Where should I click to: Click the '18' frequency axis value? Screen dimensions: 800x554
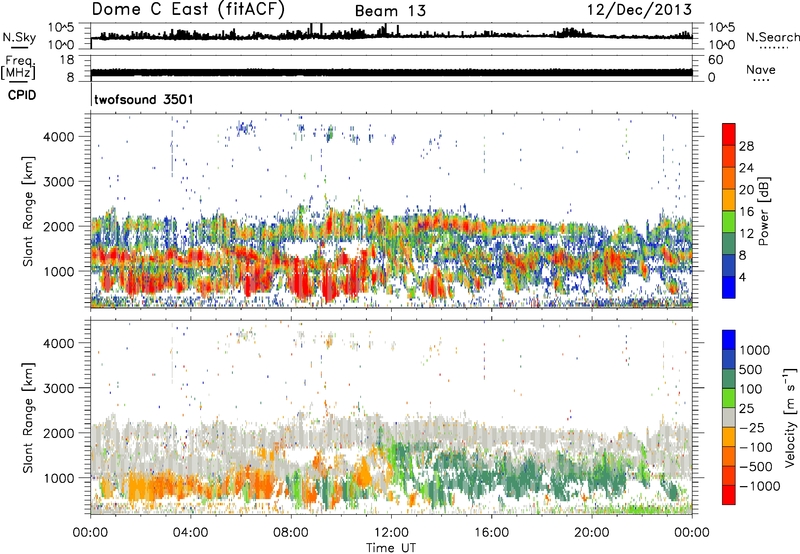tap(67, 60)
